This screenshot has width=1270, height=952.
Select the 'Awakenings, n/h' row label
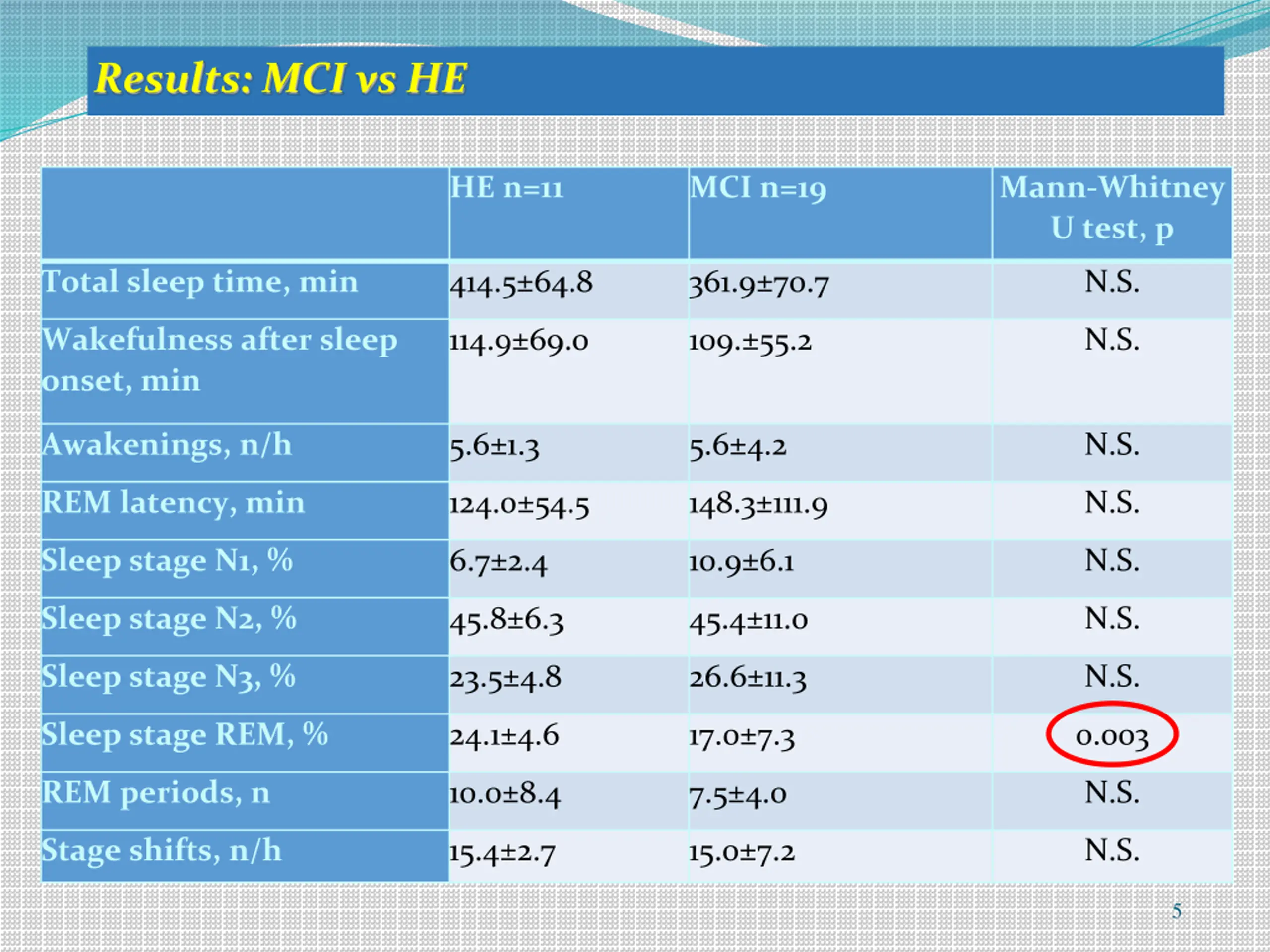[167, 445]
